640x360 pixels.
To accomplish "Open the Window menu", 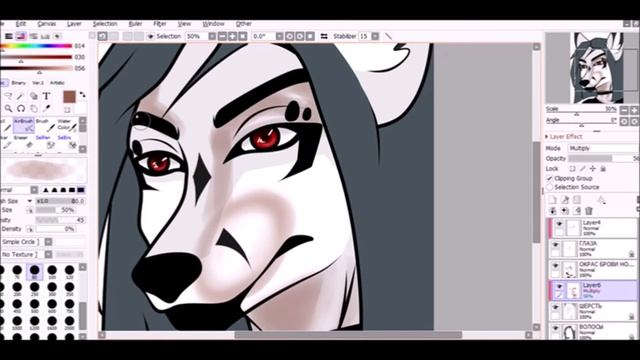I will click(213, 24).
